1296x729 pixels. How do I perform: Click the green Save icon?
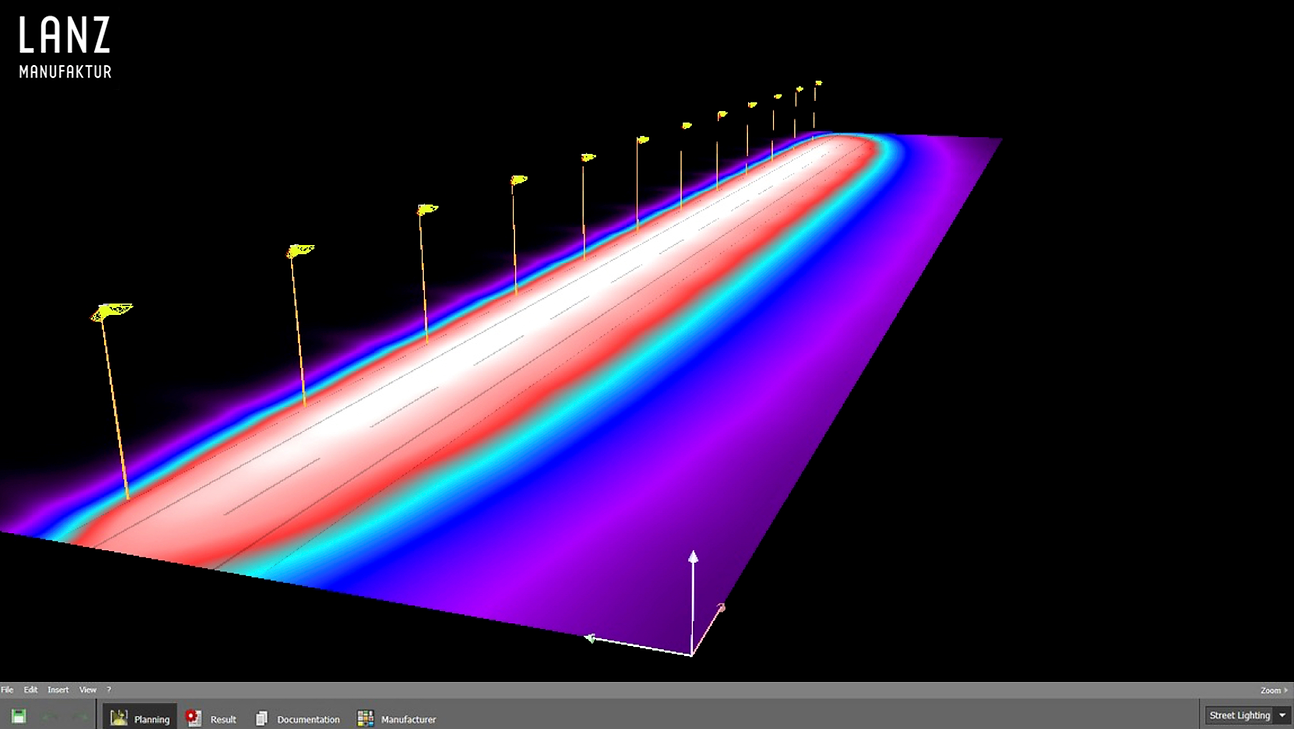click(x=19, y=716)
